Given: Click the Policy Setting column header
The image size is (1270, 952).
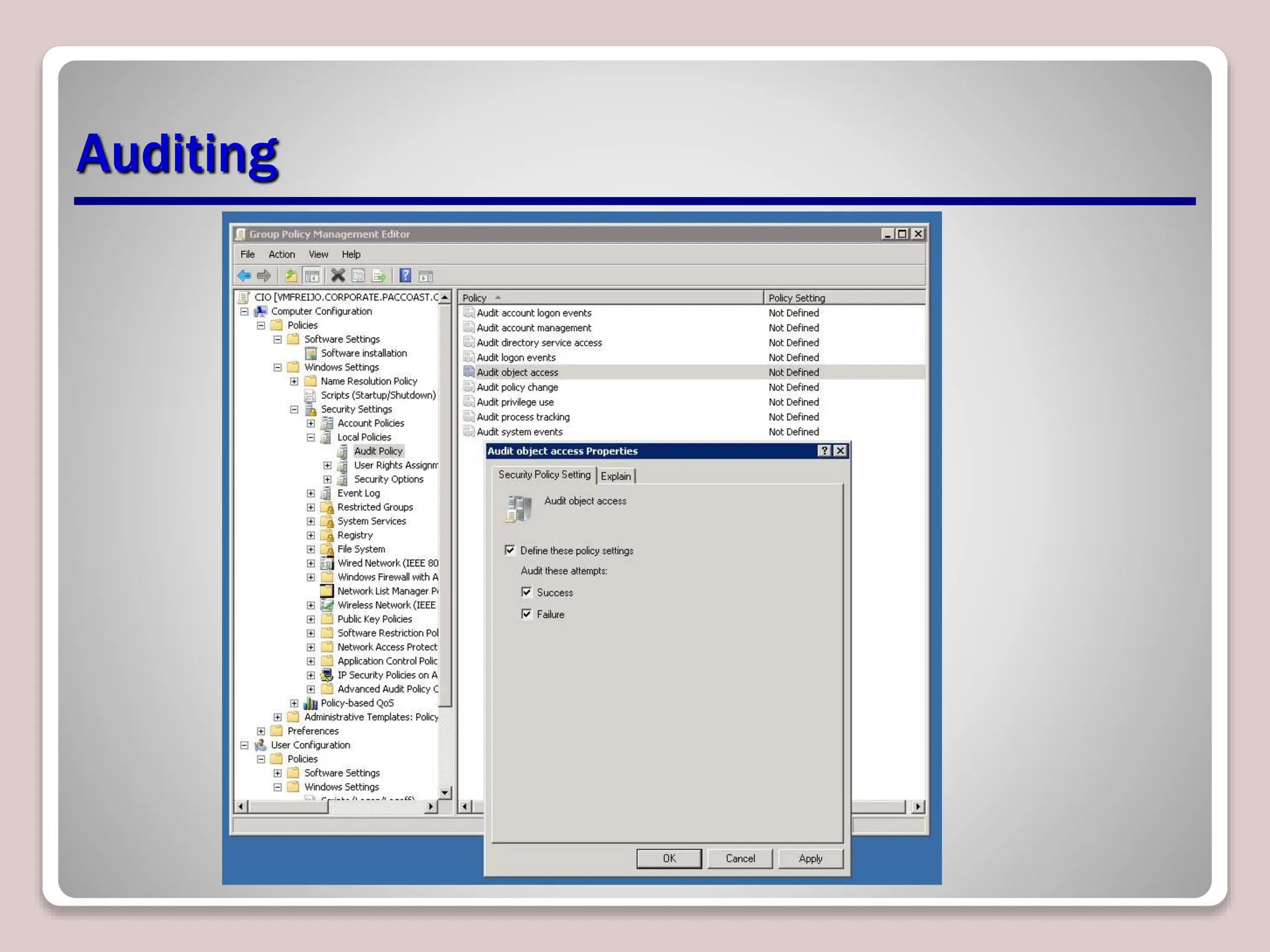Looking at the screenshot, I should [845, 297].
